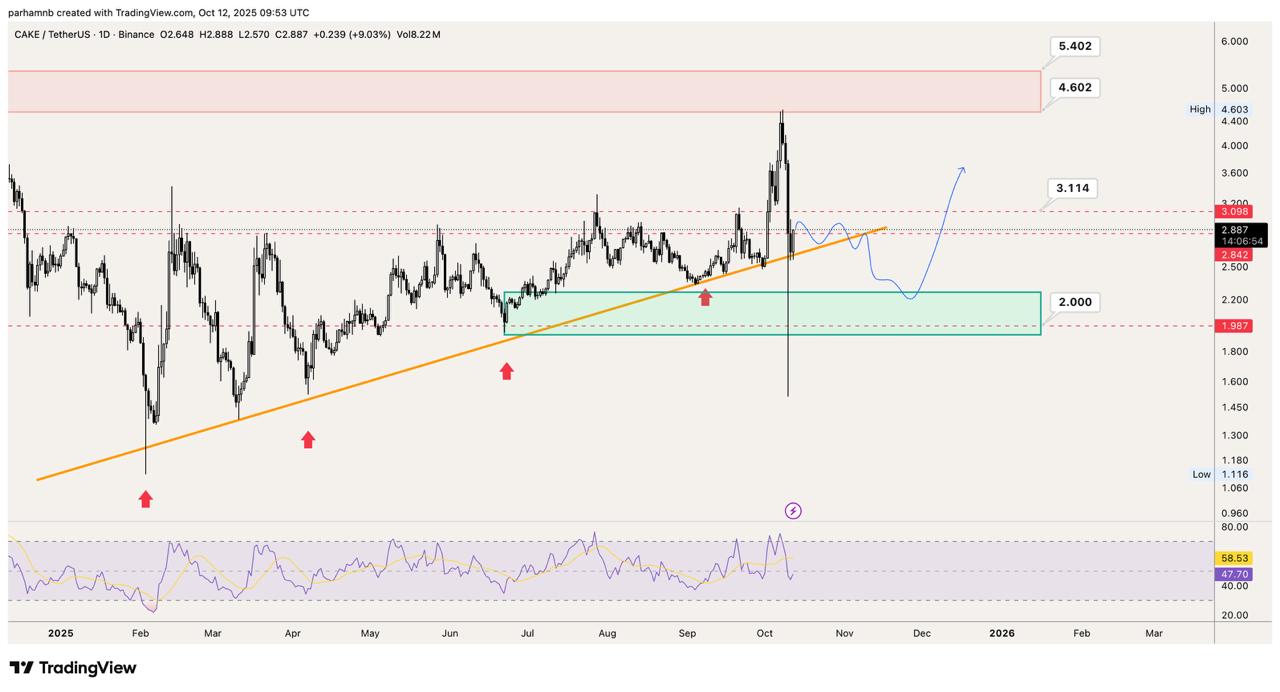The height and width of the screenshot is (692, 1280).
Task: Click the purple lightning bolt event icon
Action: (793, 511)
